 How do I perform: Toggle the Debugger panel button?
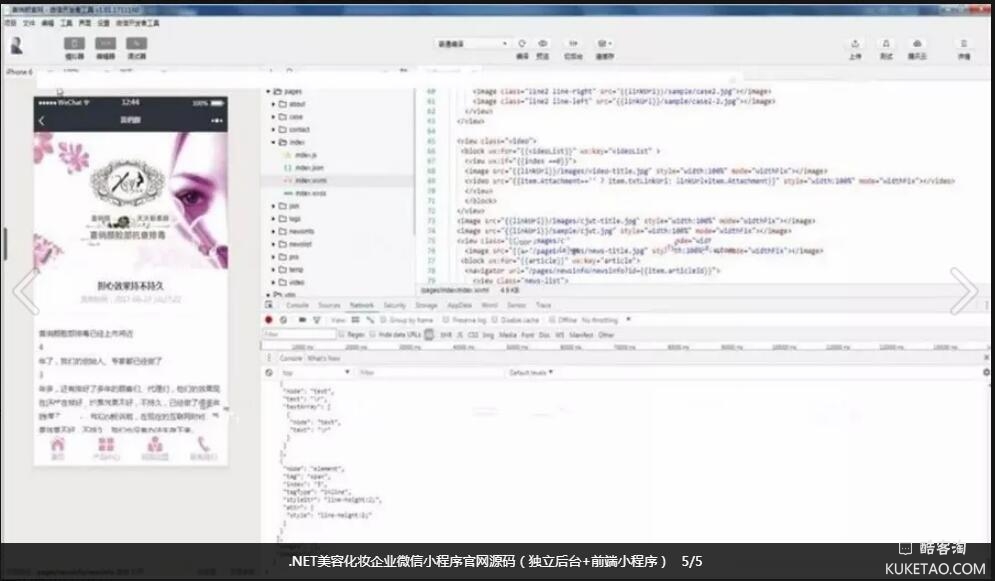(x=136, y=44)
